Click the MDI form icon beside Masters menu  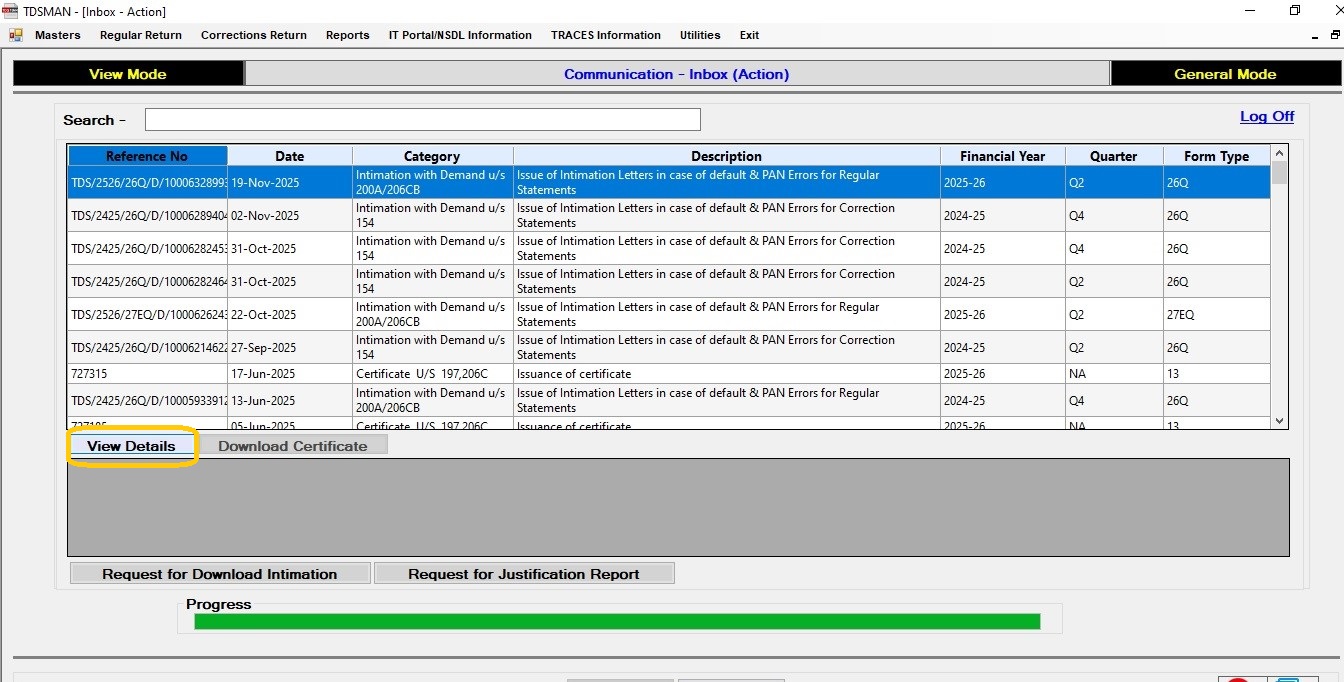[16, 35]
